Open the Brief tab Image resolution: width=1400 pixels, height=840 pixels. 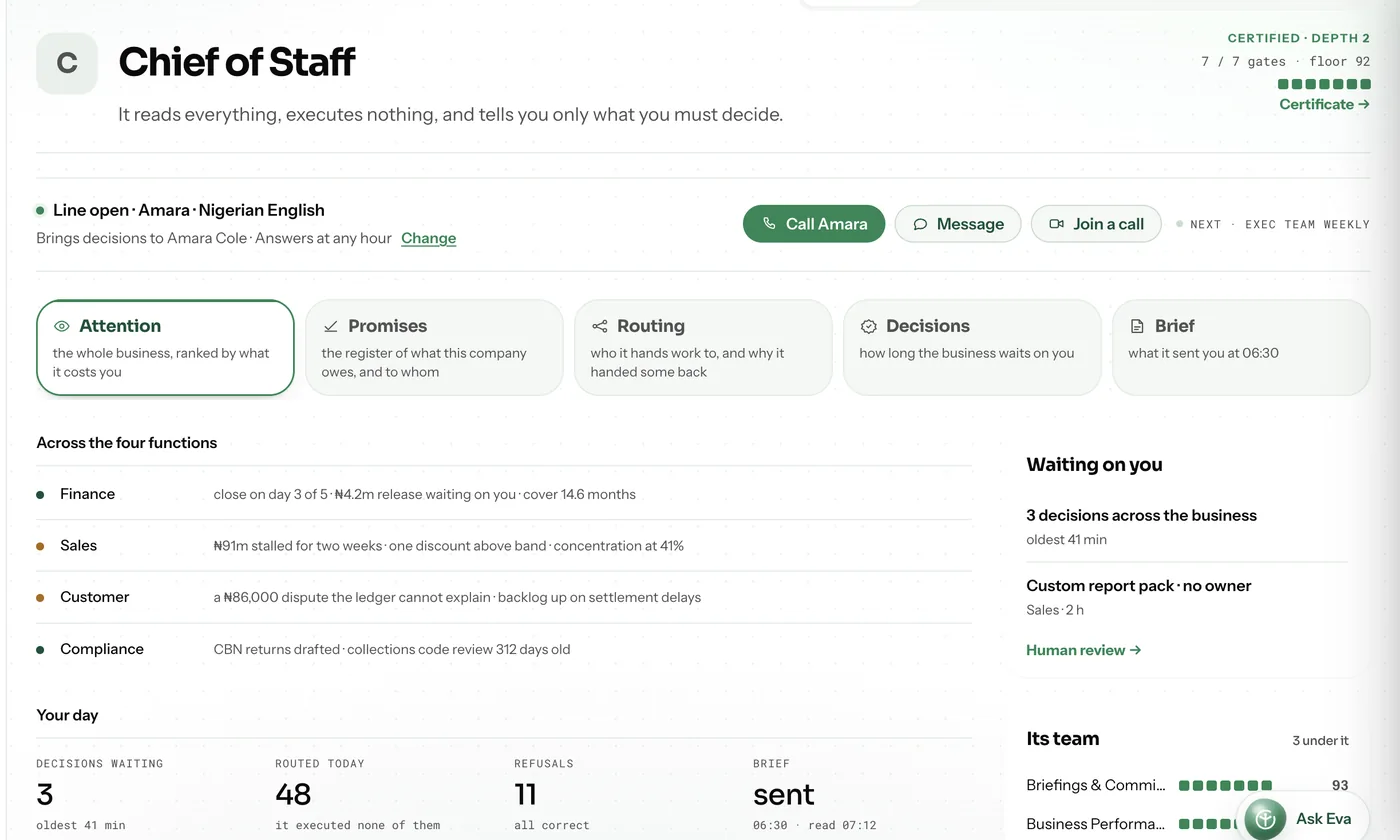tap(1241, 348)
